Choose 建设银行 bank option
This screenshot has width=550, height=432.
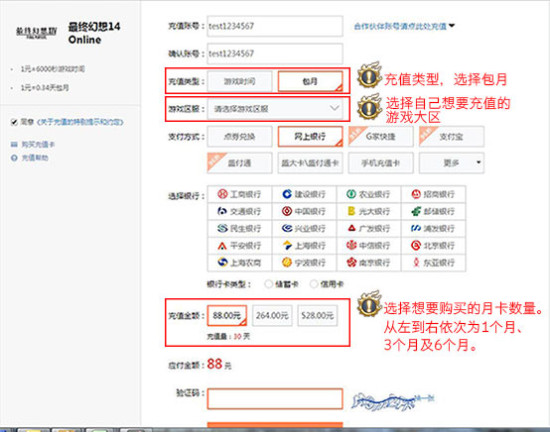click(x=304, y=194)
